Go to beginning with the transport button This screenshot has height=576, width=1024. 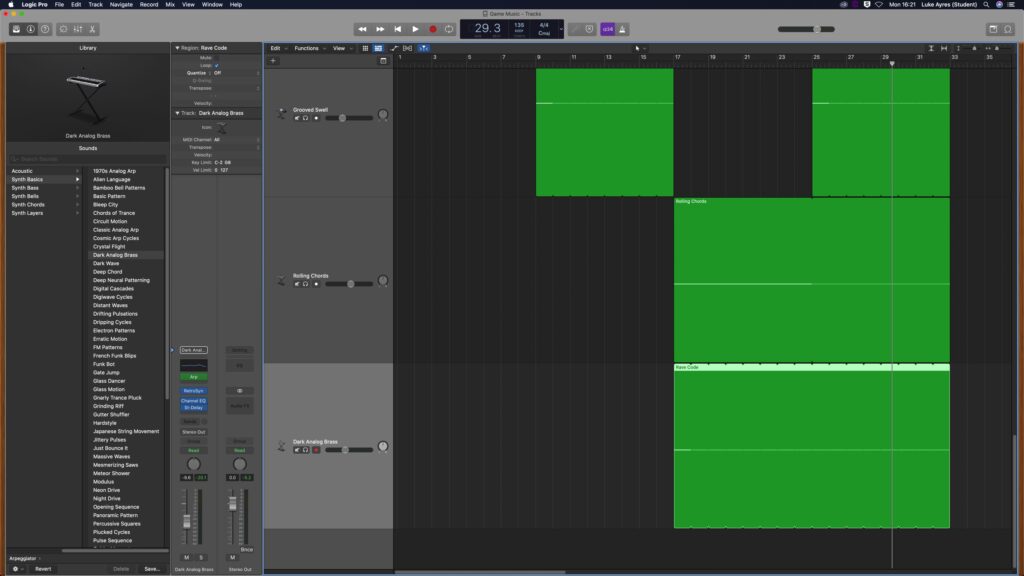[398, 29]
